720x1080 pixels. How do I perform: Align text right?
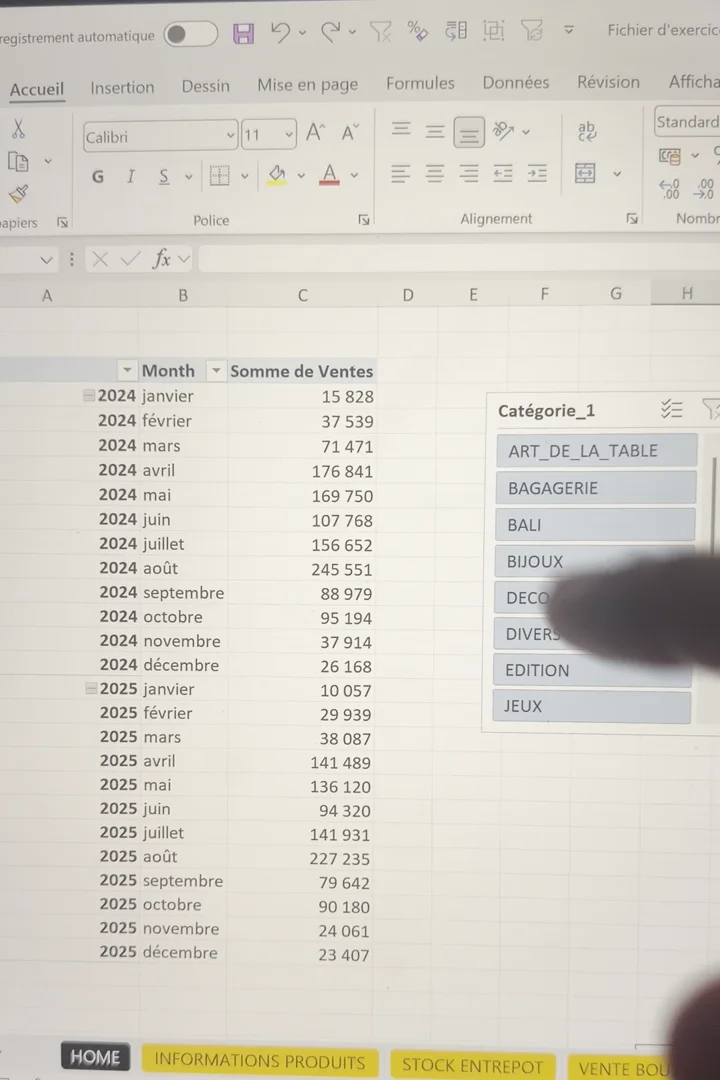click(469, 173)
